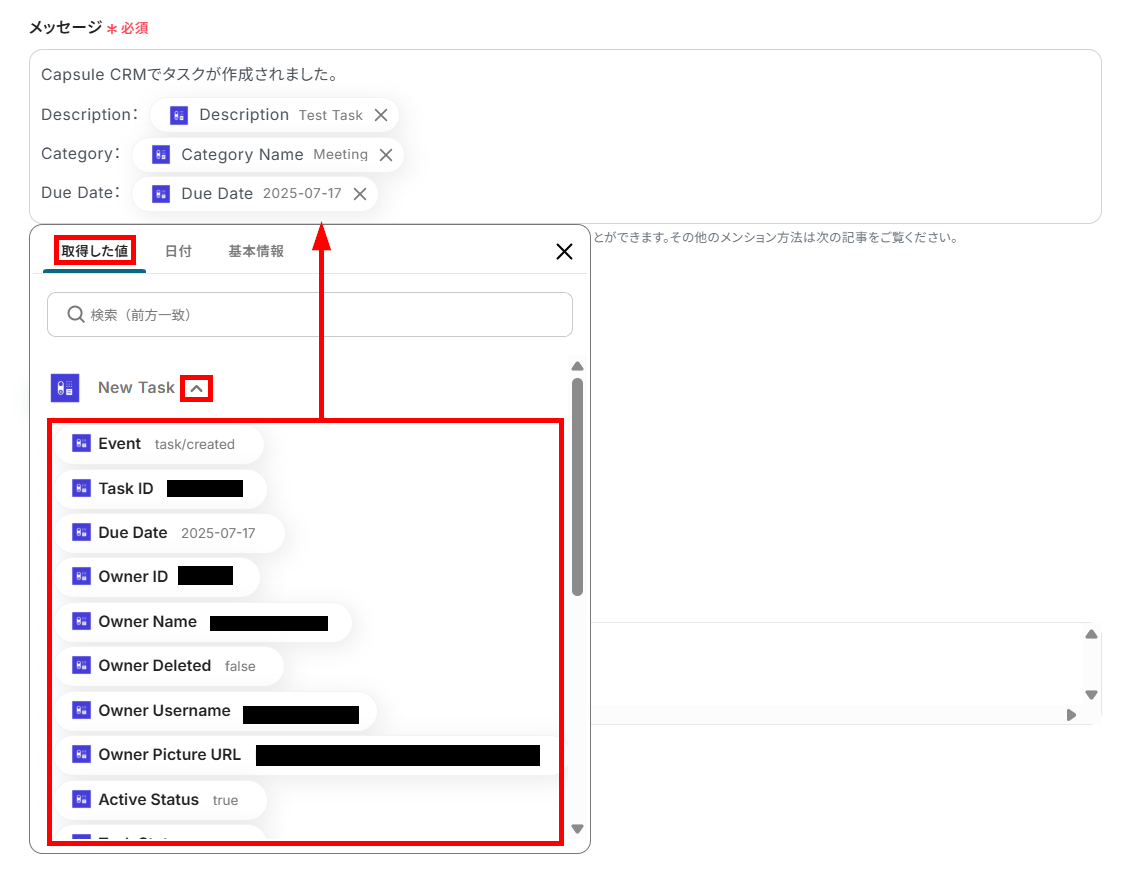Click the lower text area scroll down arrow
Screen dimensions: 1131x879
1091,695
